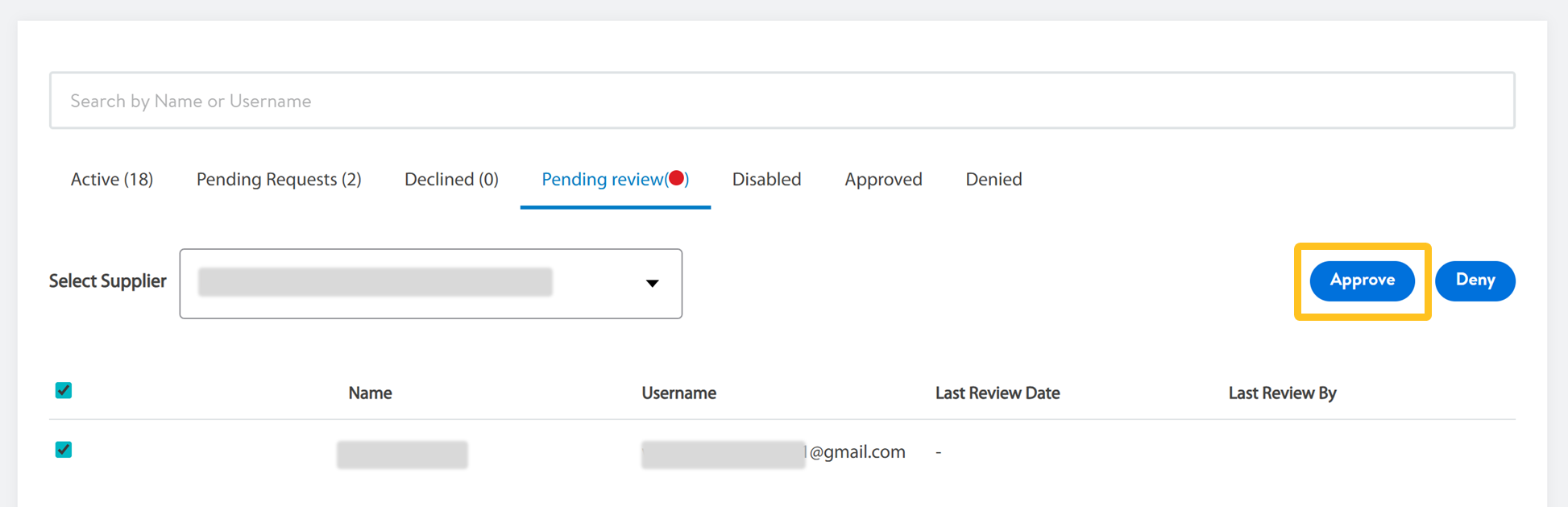Switch to the Active (18) tab
Image resolution: width=1568 pixels, height=507 pixels.
click(x=112, y=180)
